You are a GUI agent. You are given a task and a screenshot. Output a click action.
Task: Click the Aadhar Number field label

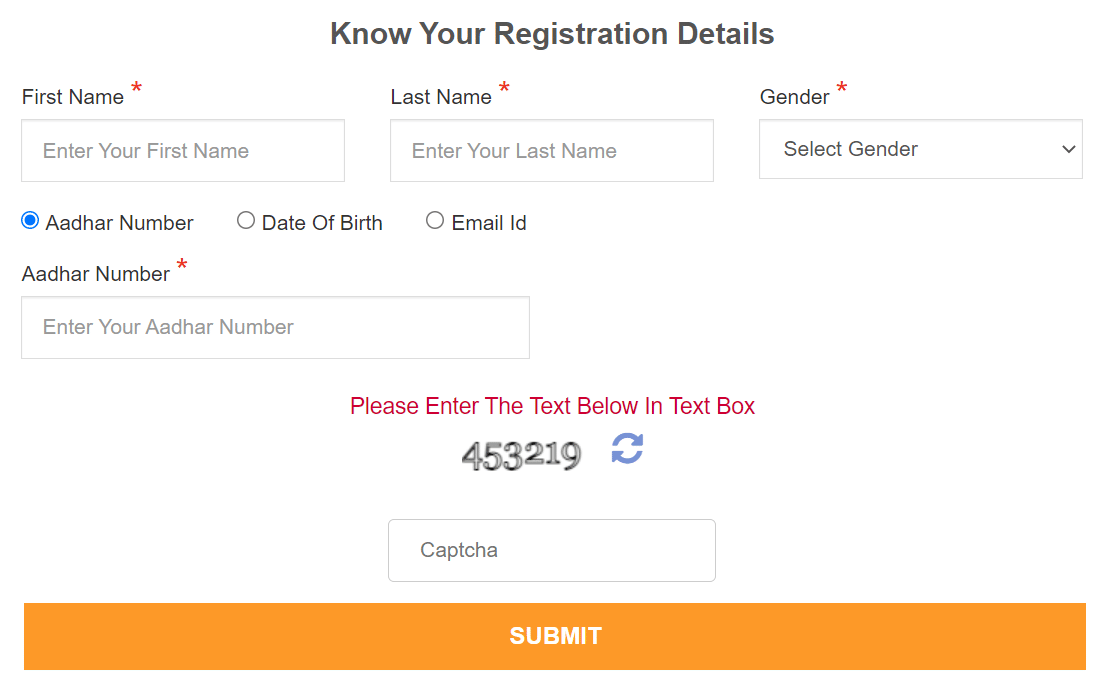point(95,273)
